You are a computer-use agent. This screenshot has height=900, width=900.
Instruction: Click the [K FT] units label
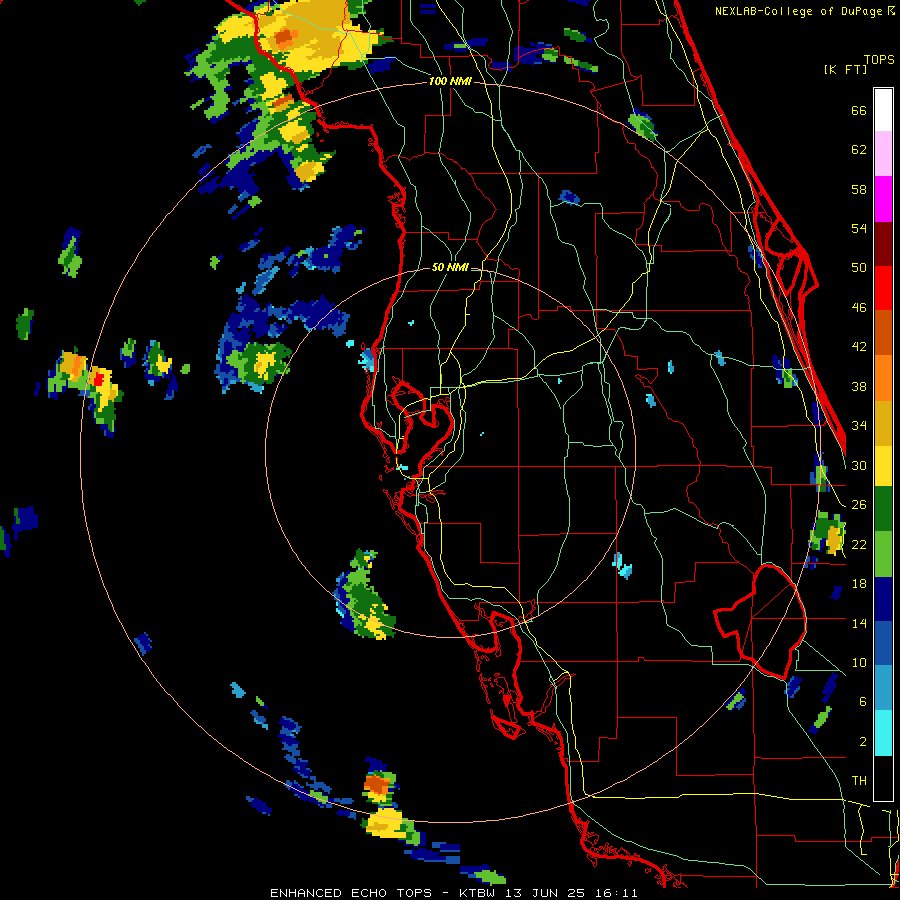point(845,69)
